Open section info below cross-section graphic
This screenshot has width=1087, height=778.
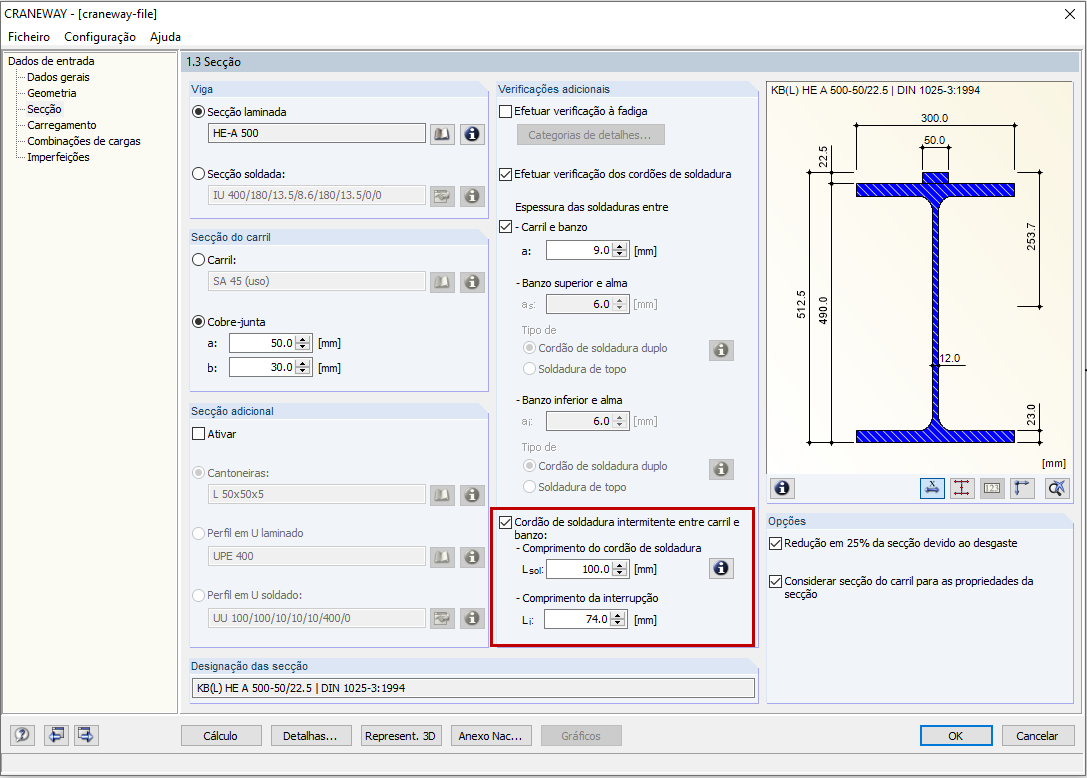[782, 488]
